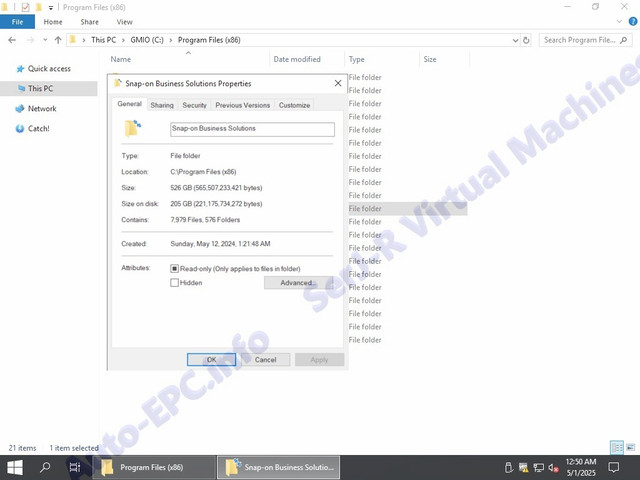
Task: Confirm with the OK button
Action: tap(211, 360)
